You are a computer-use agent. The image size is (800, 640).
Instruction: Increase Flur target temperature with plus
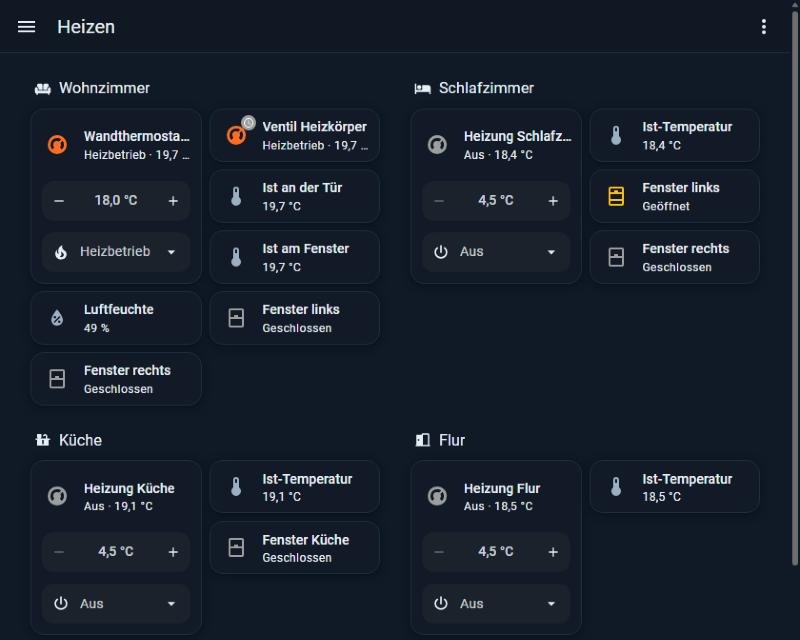click(x=553, y=552)
